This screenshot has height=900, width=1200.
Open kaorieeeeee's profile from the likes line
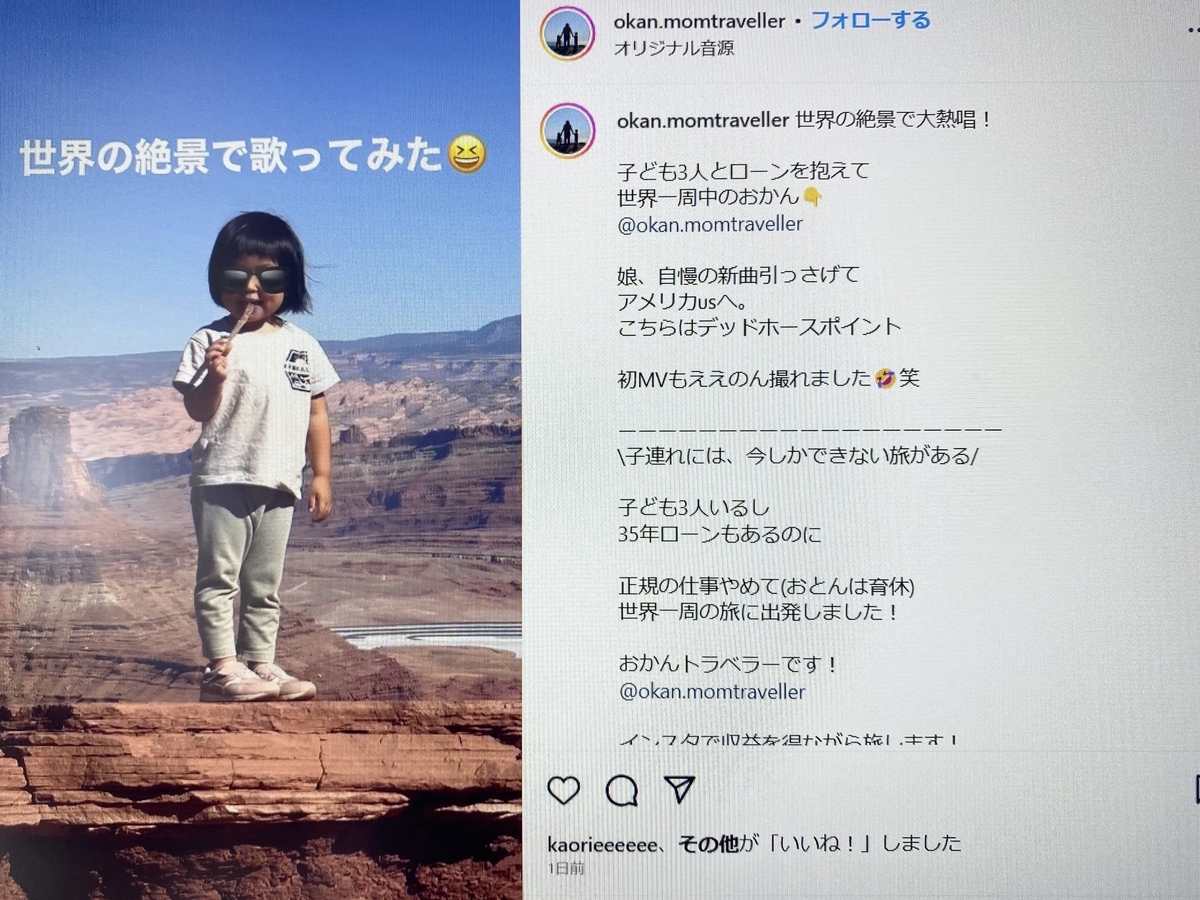[x=603, y=843]
